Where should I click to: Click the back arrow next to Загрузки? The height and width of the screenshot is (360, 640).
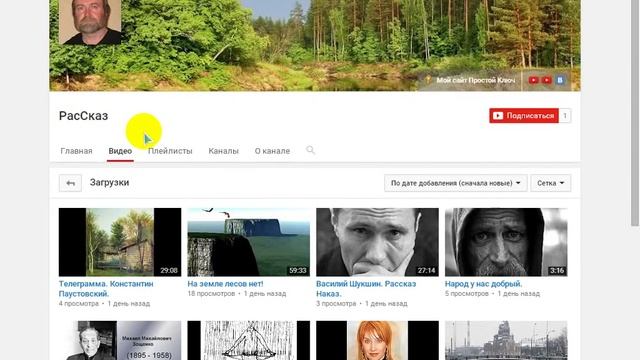coord(70,183)
